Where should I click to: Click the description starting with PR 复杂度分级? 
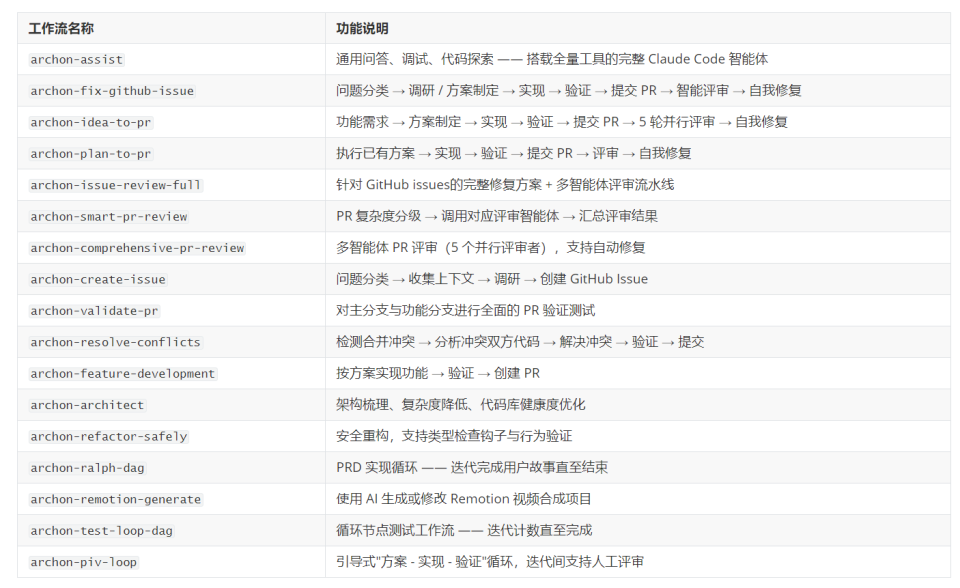pos(497,216)
